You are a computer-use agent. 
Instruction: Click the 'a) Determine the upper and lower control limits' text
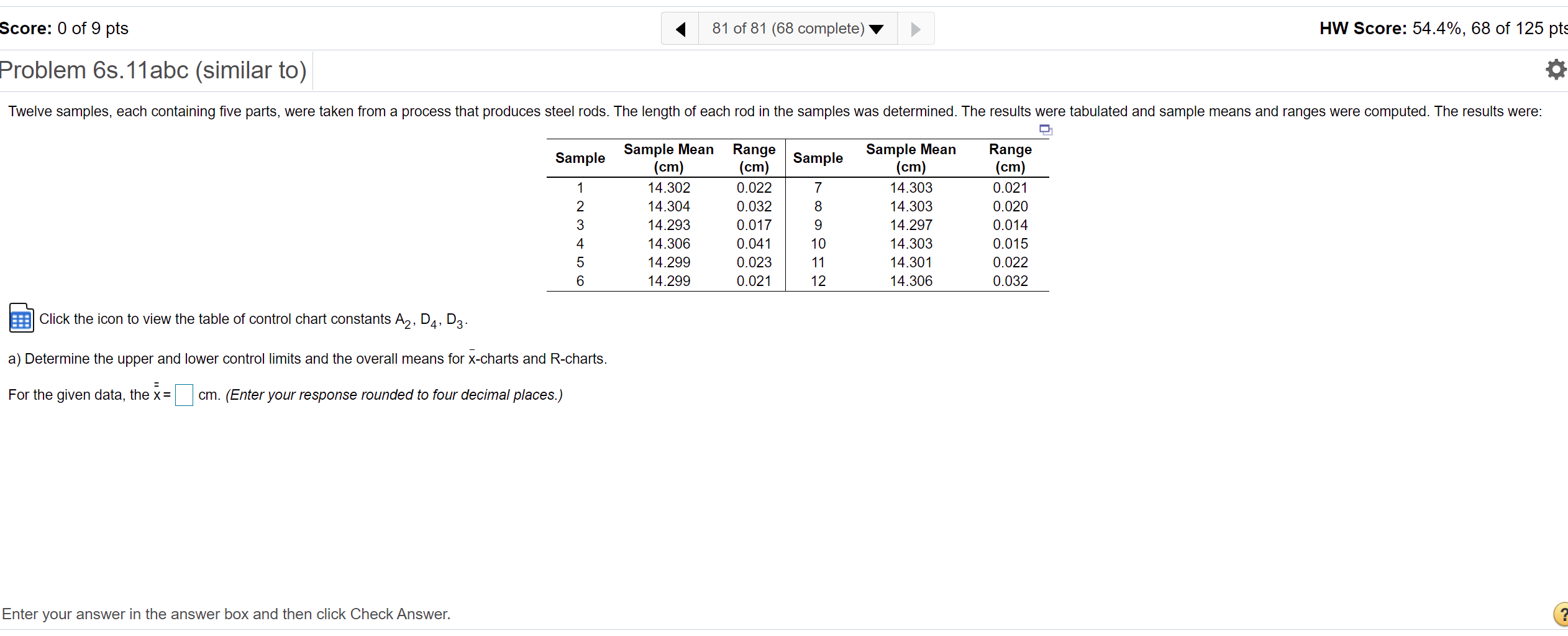pos(308,359)
